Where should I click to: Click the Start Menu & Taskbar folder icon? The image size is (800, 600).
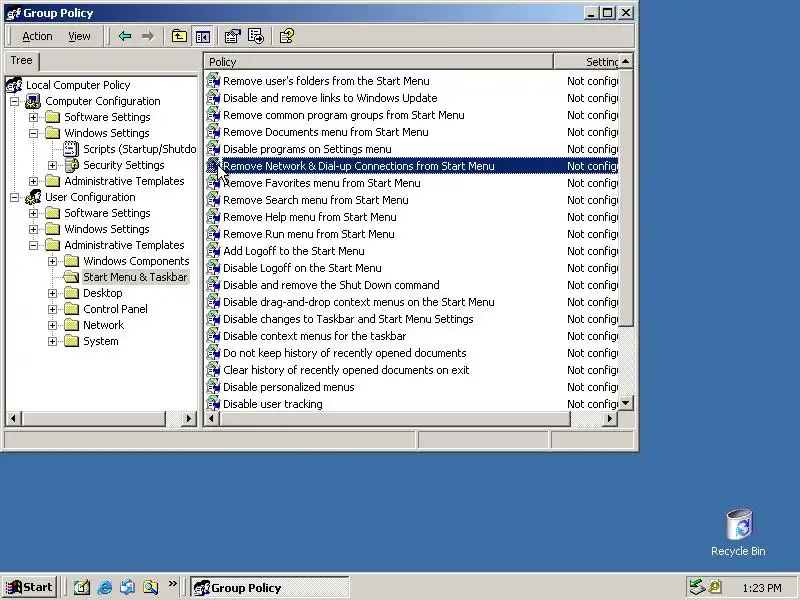71,277
